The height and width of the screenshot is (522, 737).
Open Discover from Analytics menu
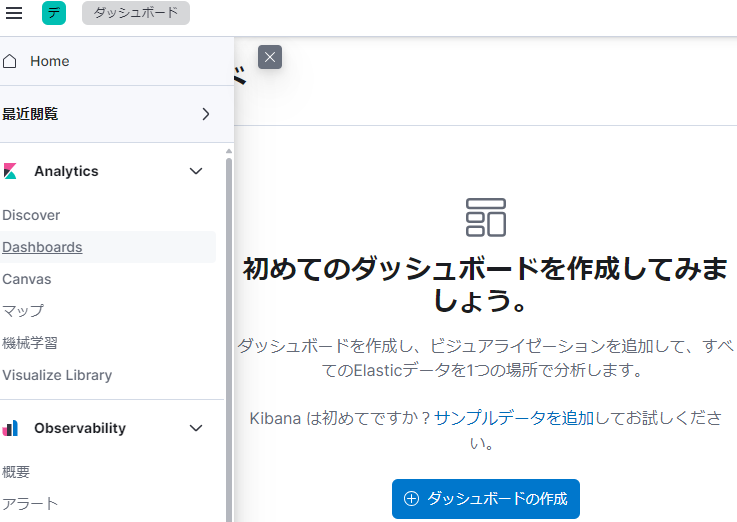coord(31,215)
